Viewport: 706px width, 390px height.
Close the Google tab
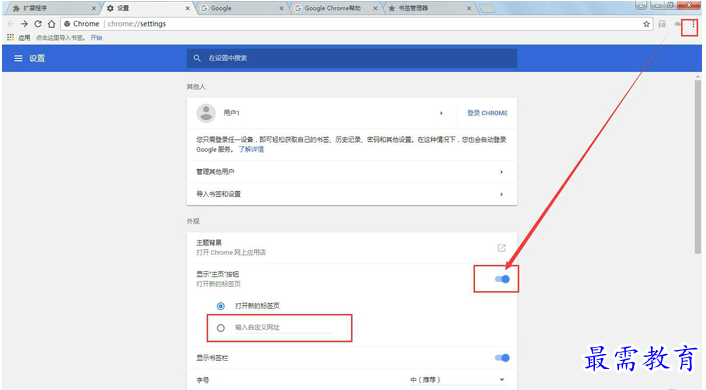pyautogui.click(x=281, y=8)
